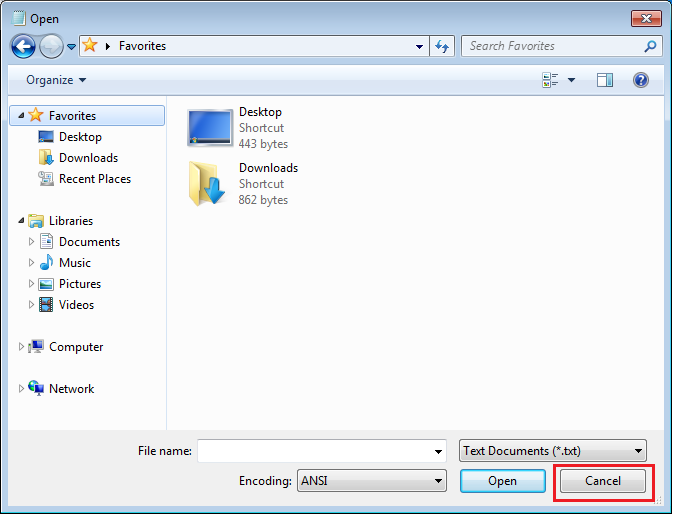
Task: Expand the Network node
Action: (x=21, y=389)
